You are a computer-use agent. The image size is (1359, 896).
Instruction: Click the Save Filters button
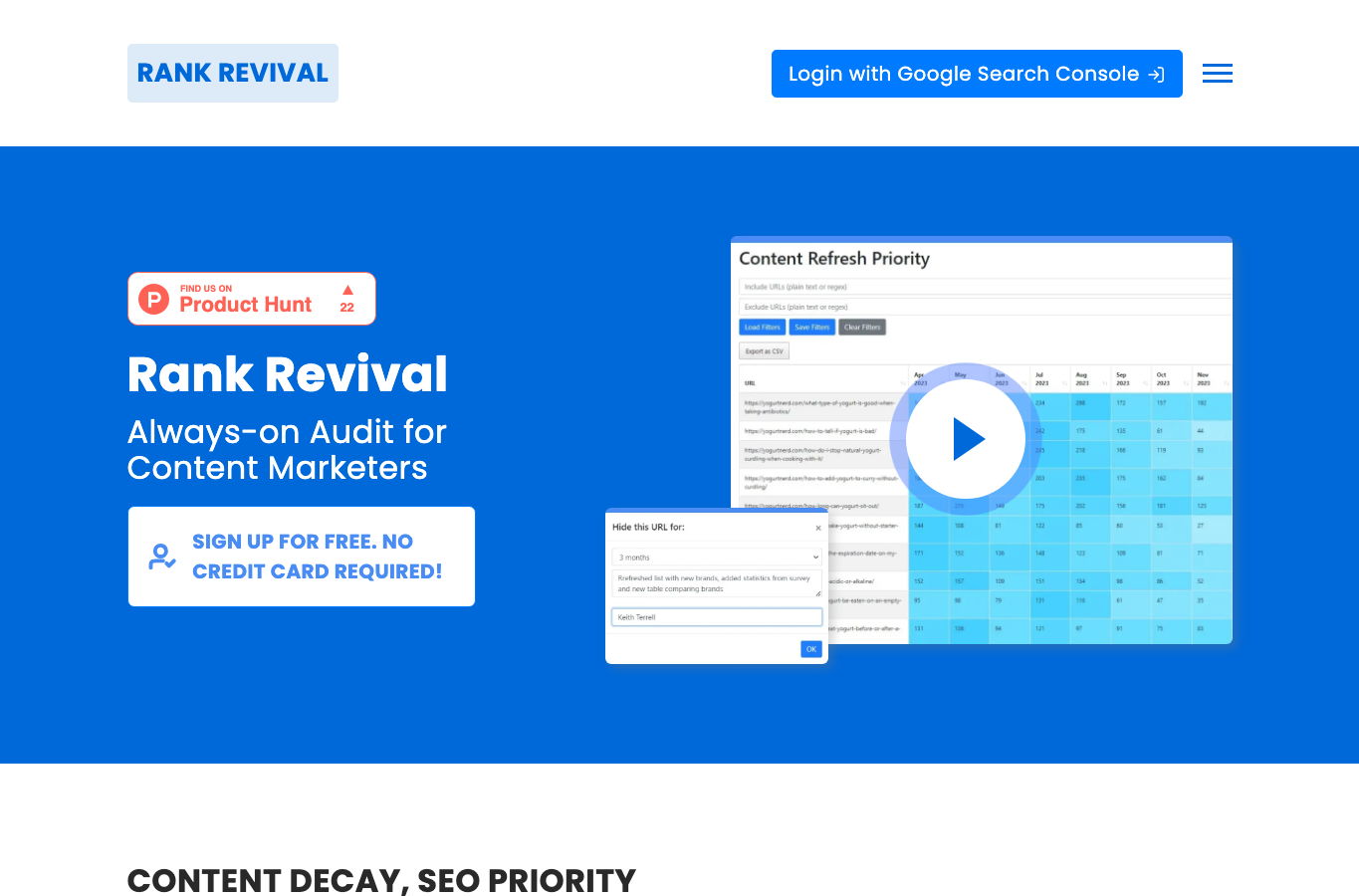point(812,328)
